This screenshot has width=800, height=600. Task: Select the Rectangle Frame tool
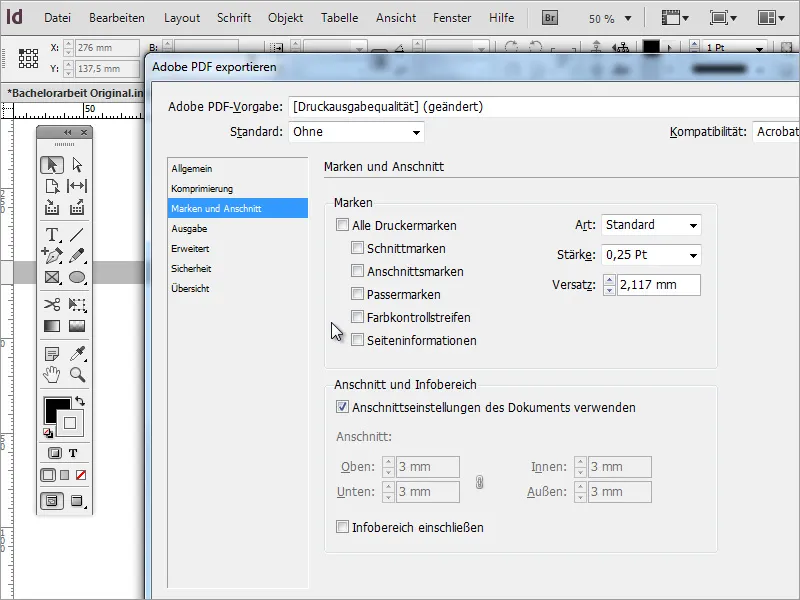(52, 277)
